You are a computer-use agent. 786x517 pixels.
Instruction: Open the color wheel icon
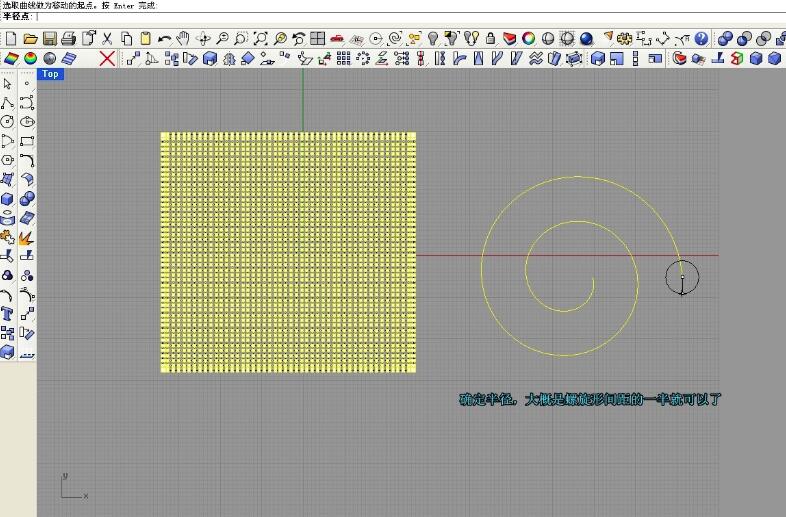pyautogui.click(x=527, y=39)
